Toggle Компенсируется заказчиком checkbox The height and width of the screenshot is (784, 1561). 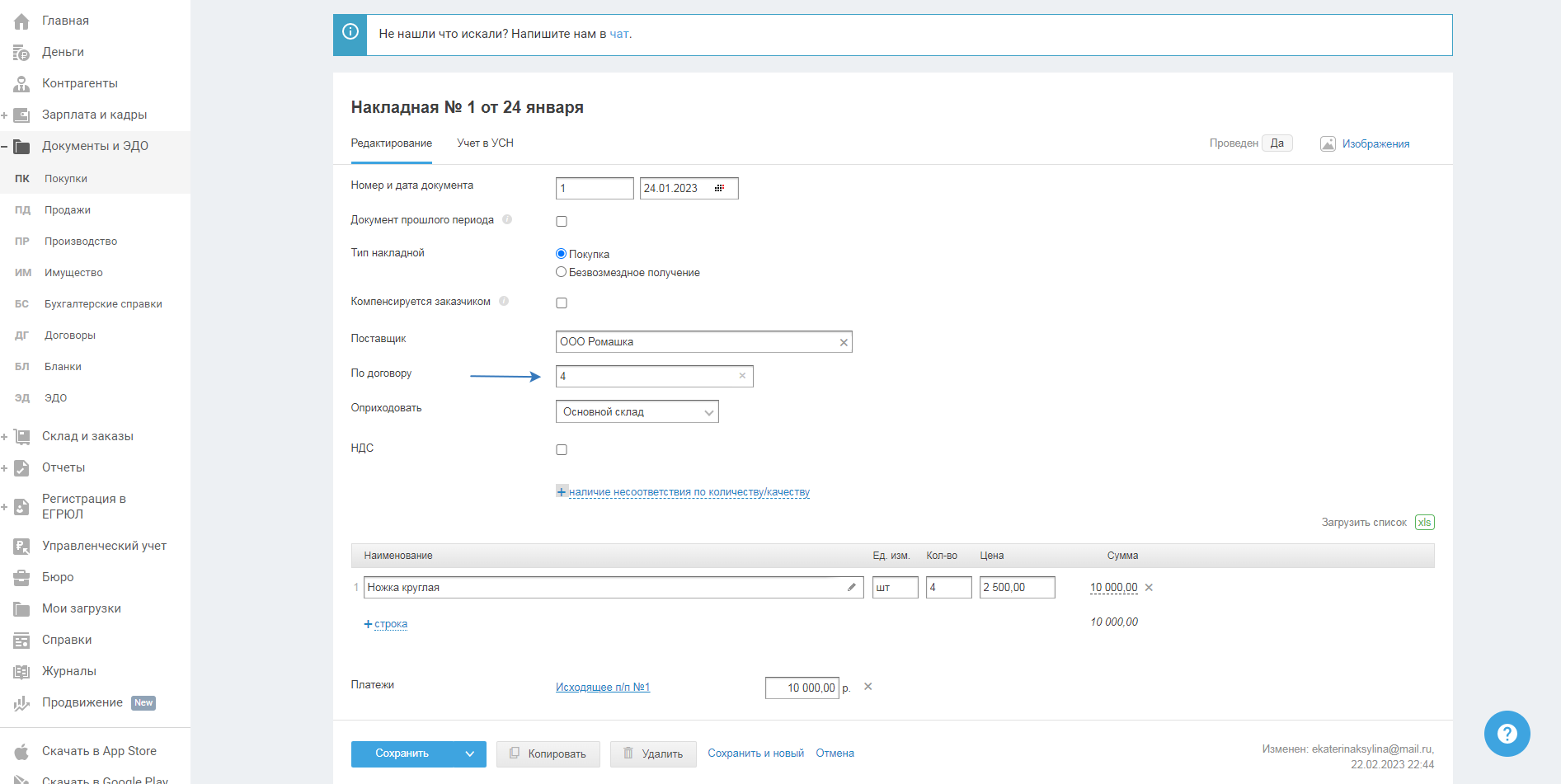tap(562, 303)
